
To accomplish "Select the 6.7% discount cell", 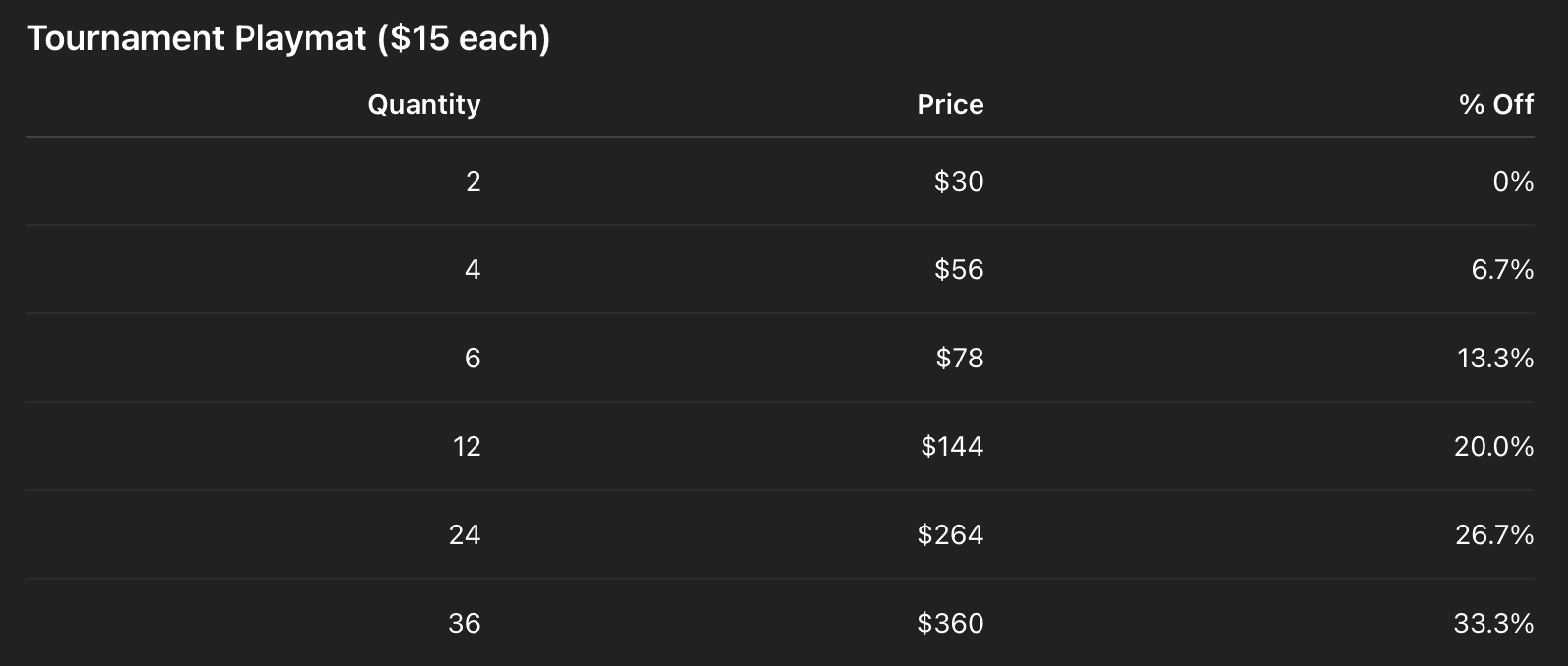I will [1501, 269].
